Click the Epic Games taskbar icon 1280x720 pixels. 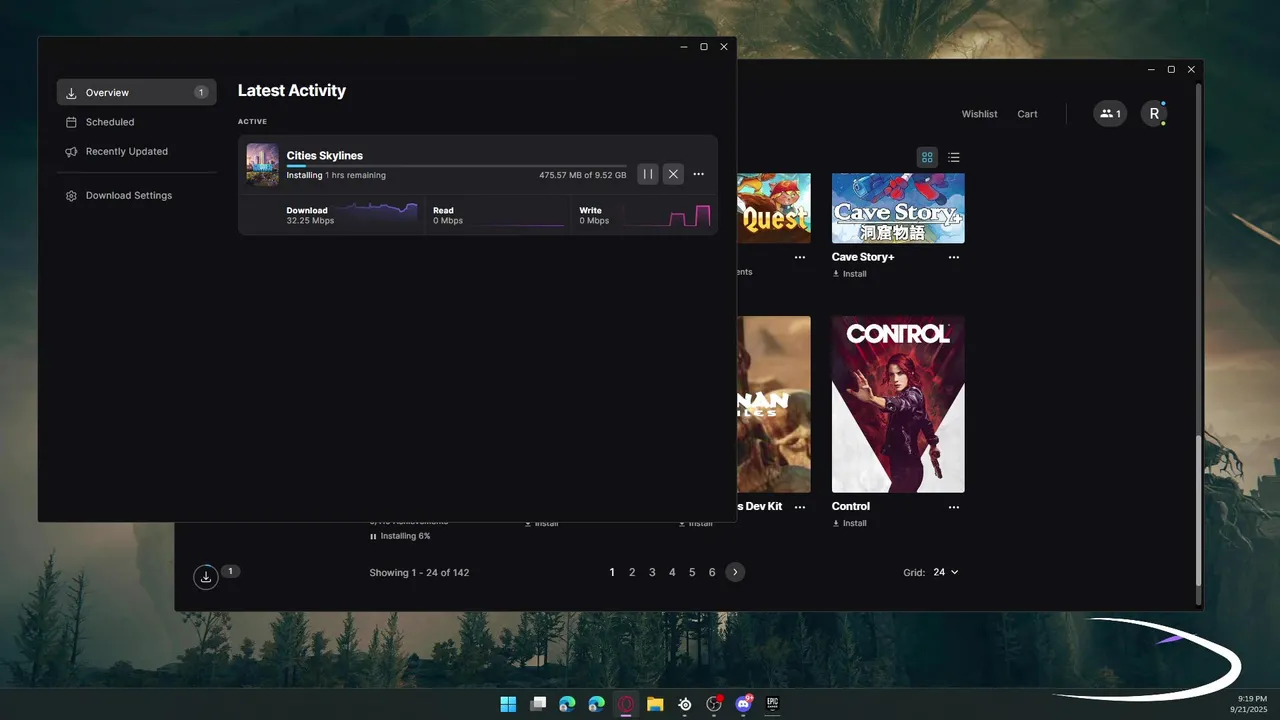pos(773,704)
